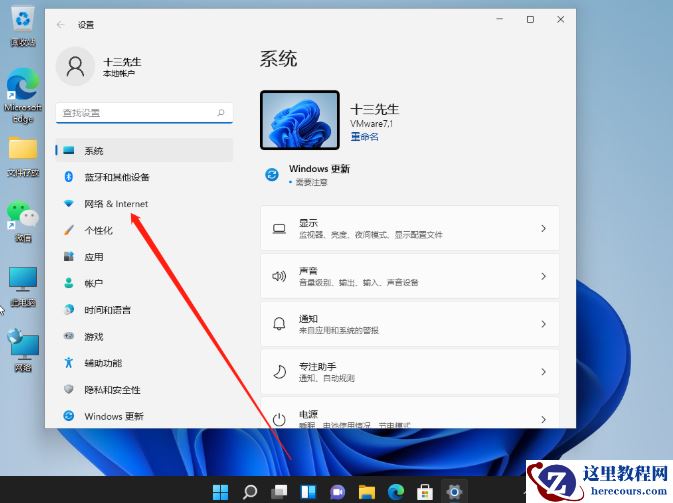
Task: Click the user avatar icon in sidebar
Action: (76, 67)
